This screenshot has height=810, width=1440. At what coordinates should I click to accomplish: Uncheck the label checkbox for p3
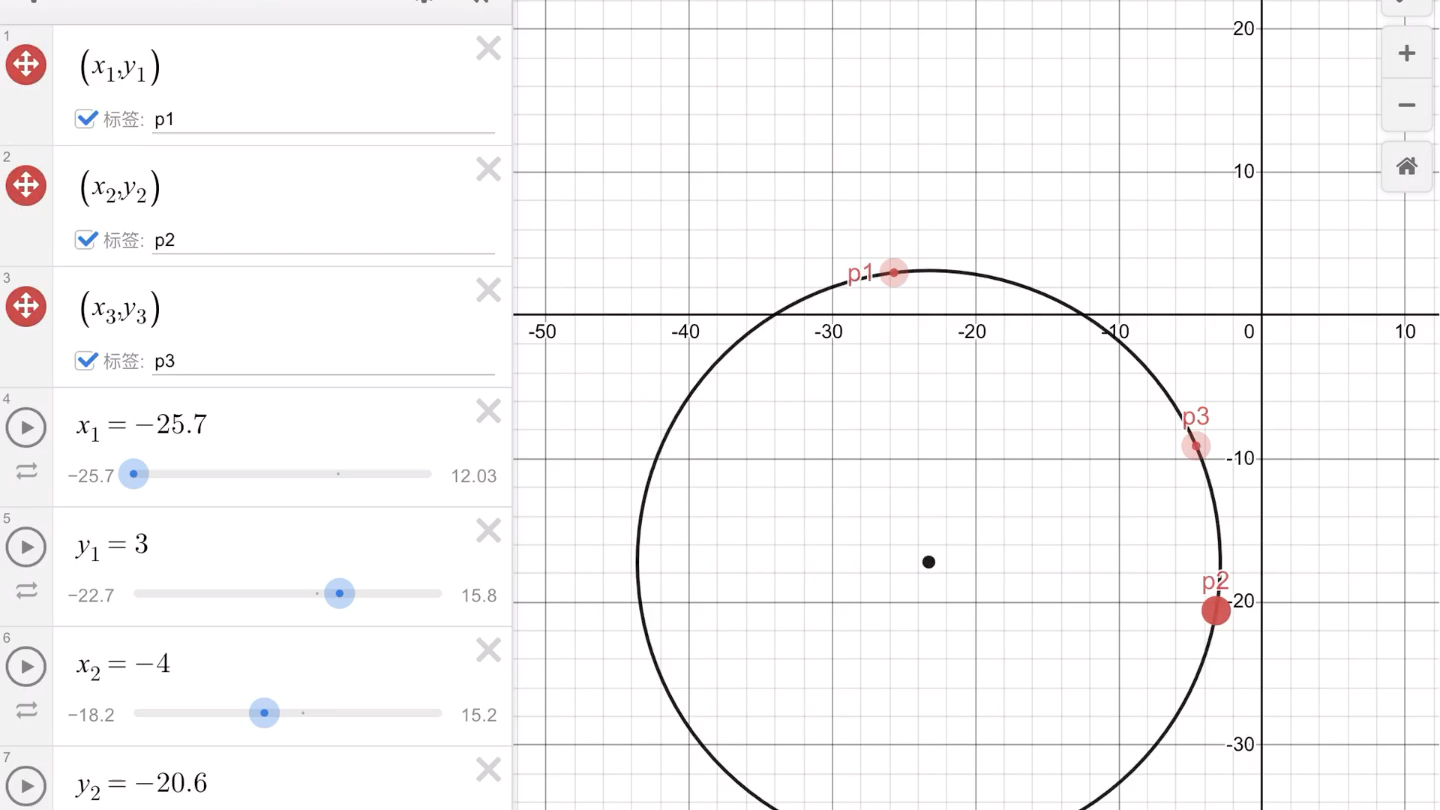tap(87, 360)
